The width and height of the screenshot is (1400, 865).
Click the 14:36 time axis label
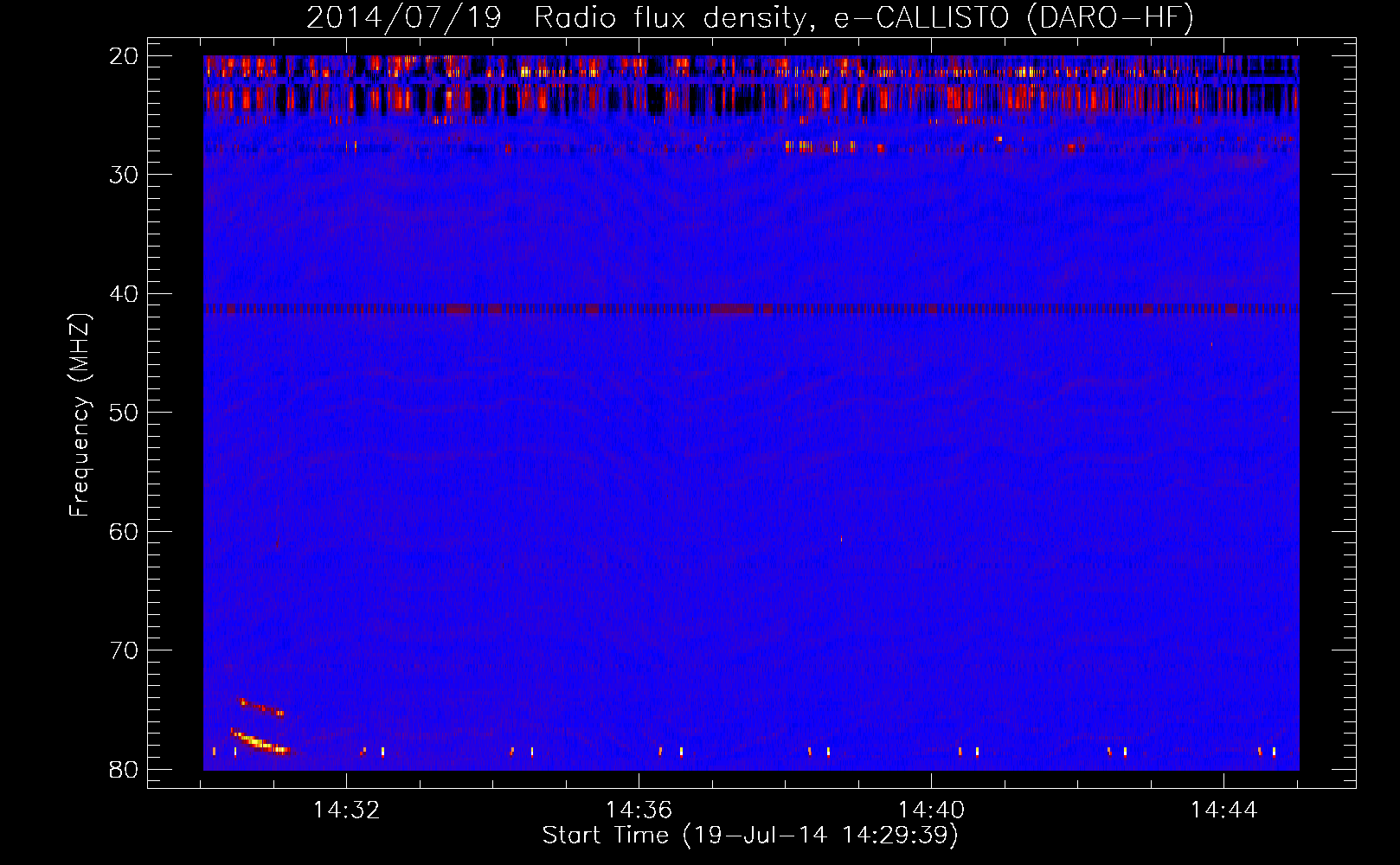639,811
